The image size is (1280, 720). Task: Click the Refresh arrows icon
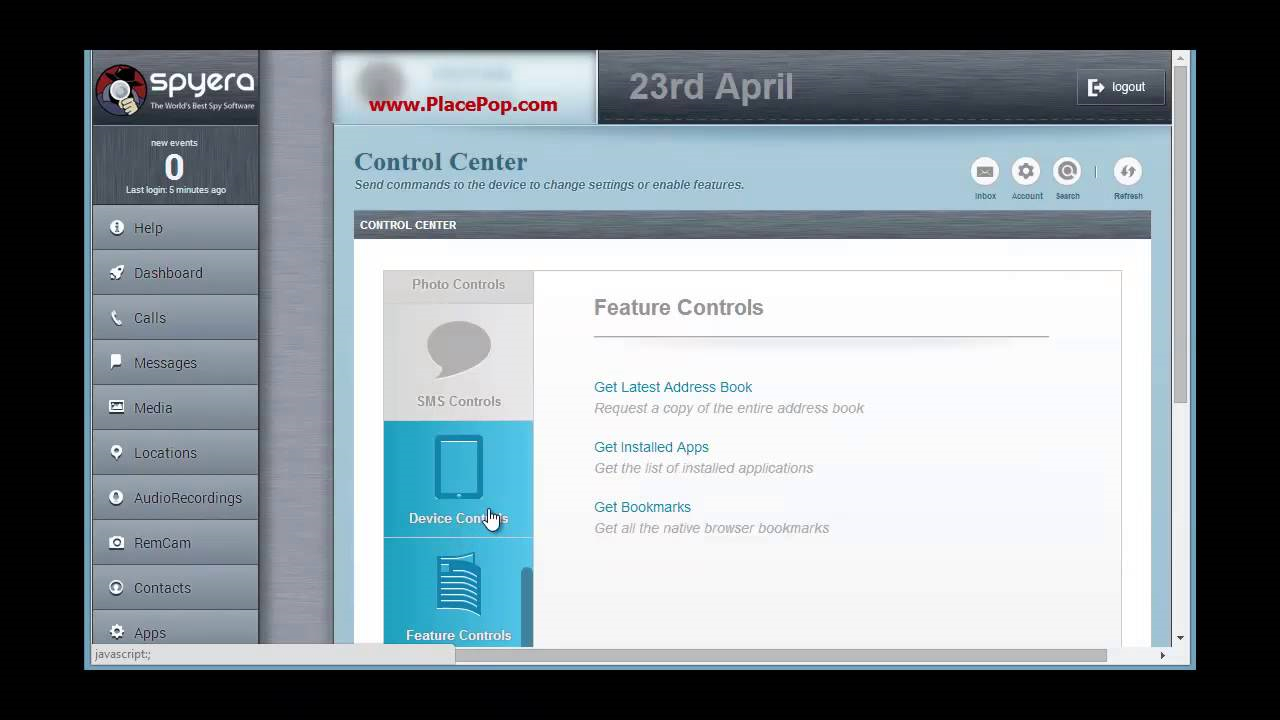[x=1127, y=172]
